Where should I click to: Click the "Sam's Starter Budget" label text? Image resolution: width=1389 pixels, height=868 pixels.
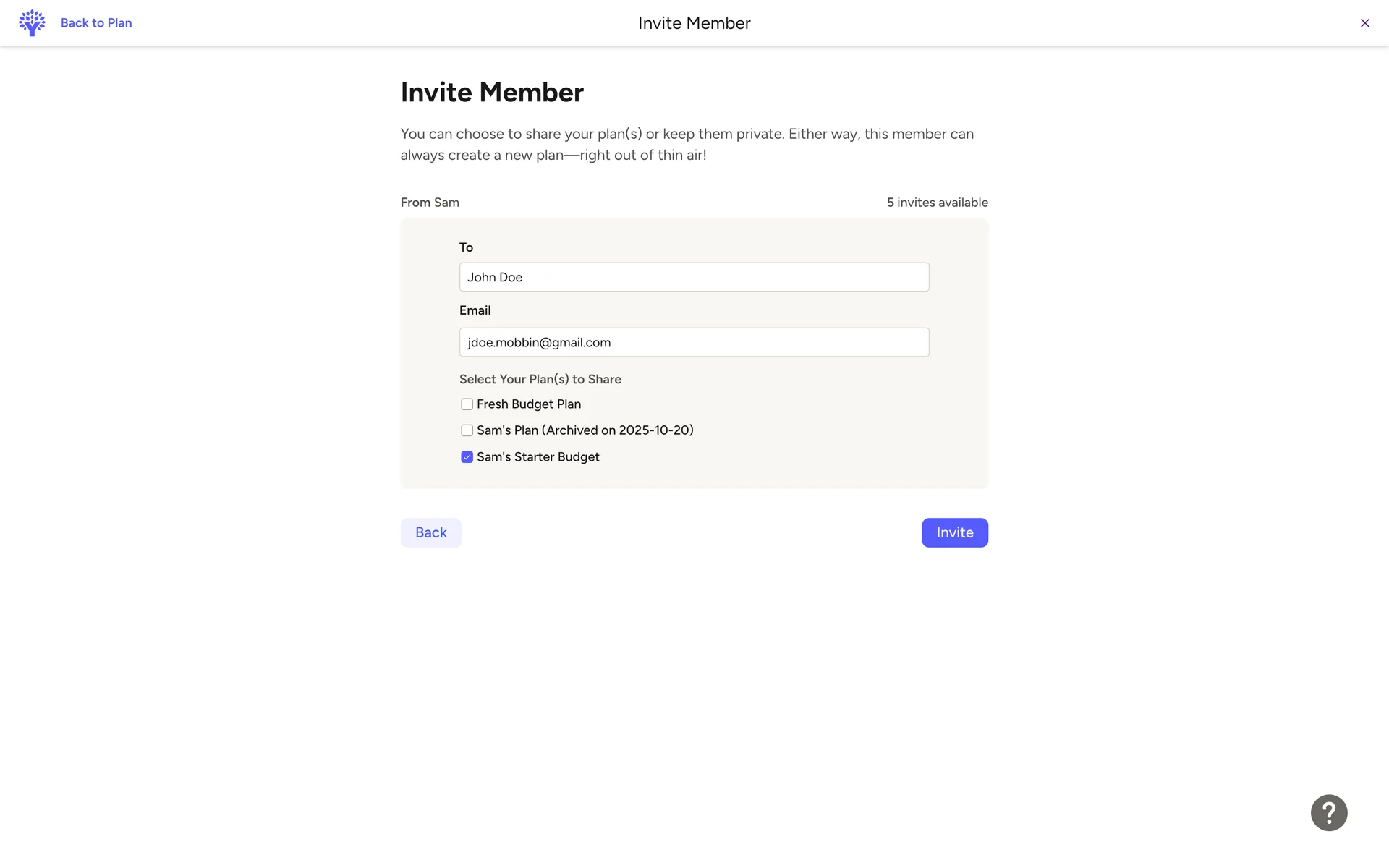(x=538, y=457)
